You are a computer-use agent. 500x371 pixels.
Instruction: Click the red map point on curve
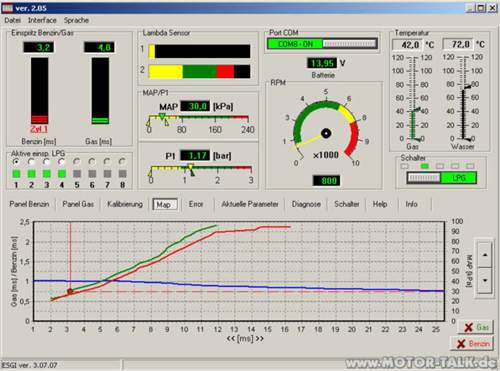[x=70, y=292]
